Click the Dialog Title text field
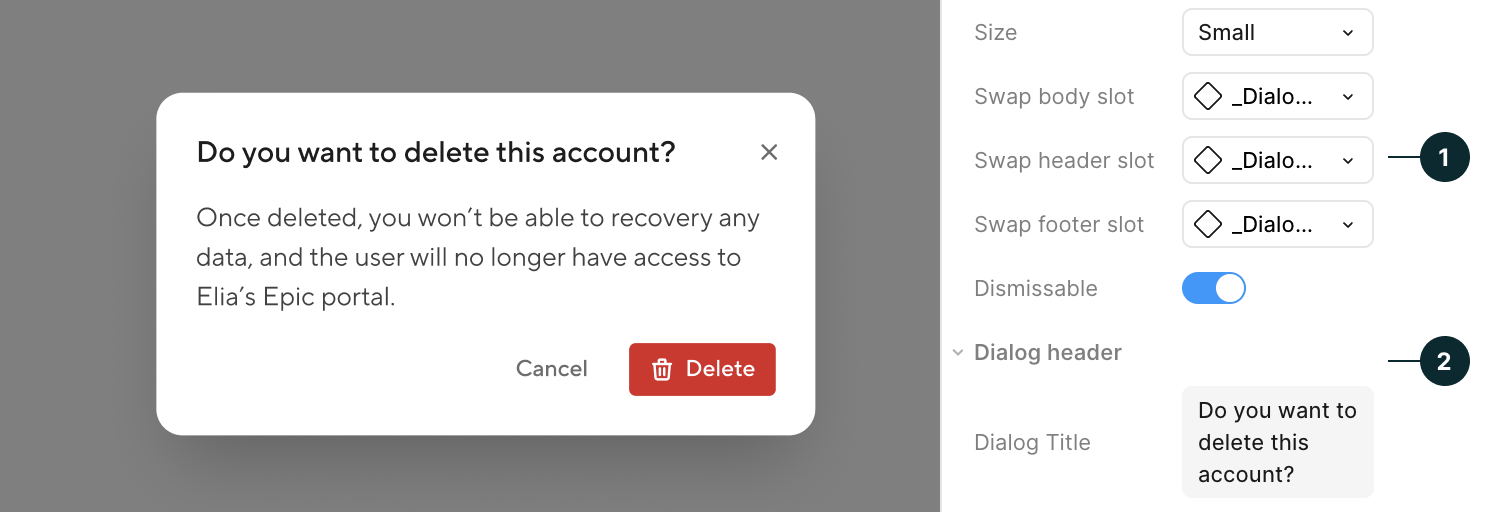 click(x=1277, y=442)
